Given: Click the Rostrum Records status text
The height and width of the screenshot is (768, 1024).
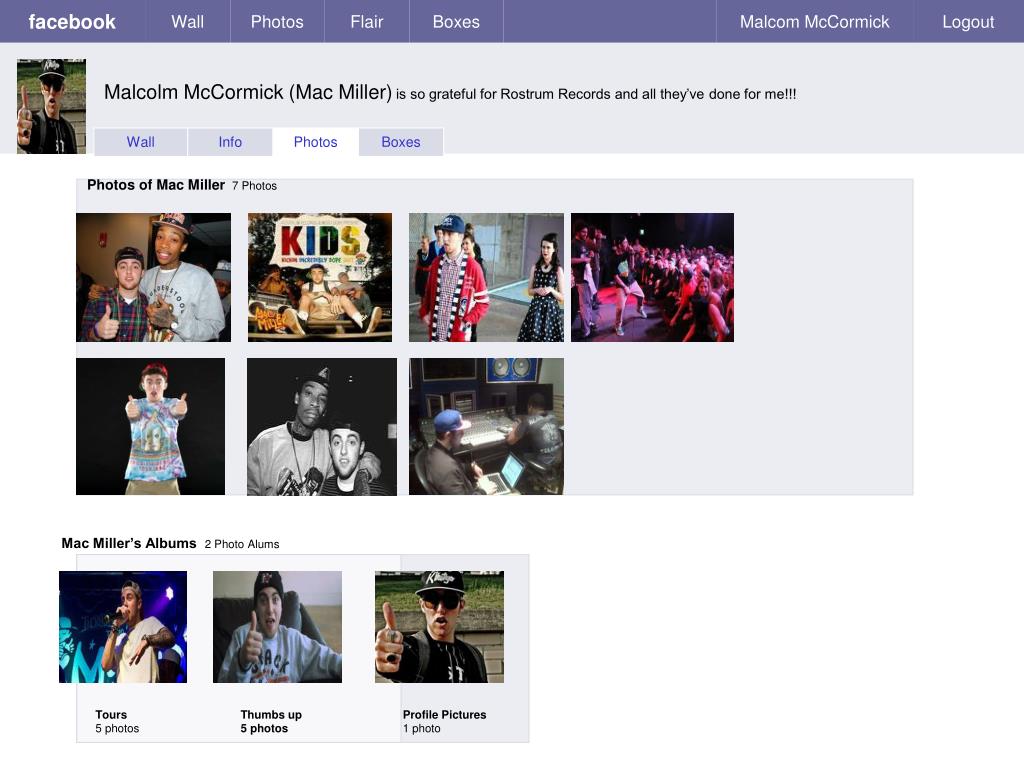Looking at the screenshot, I should click(x=596, y=94).
